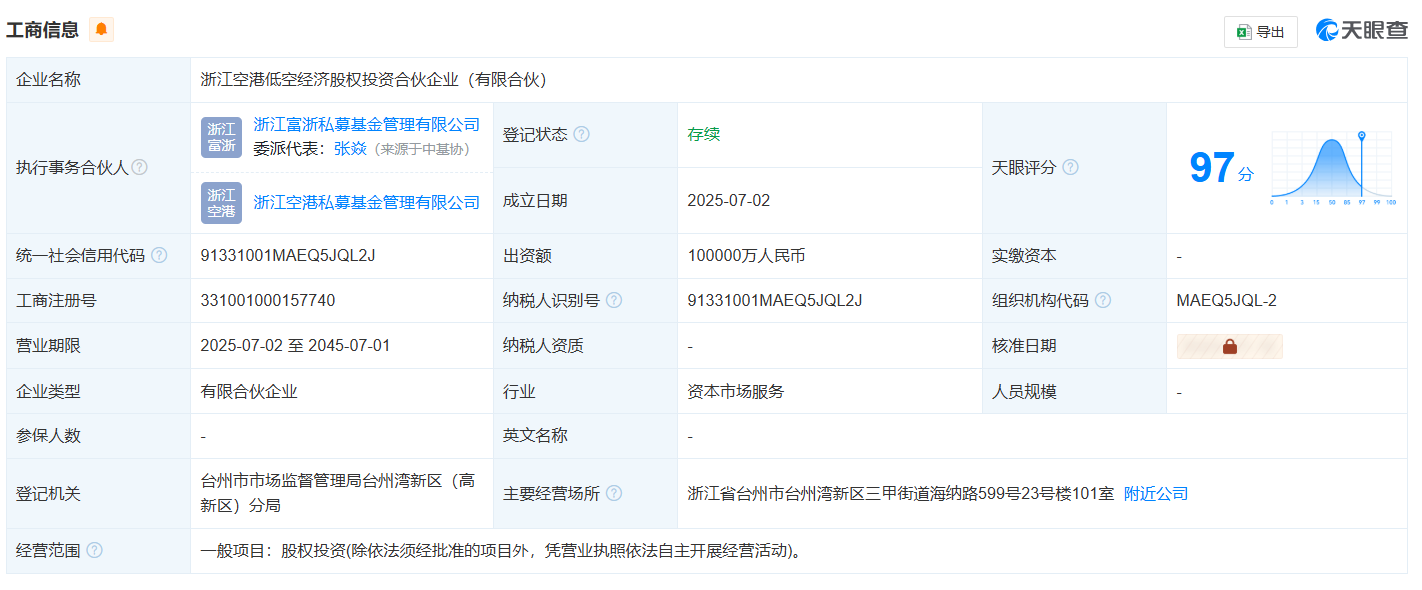This screenshot has width=1422, height=590.
Task: Click the credit code 91331001MAEQ5JQL2J under 统一社会信用代码
Action: [288, 255]
